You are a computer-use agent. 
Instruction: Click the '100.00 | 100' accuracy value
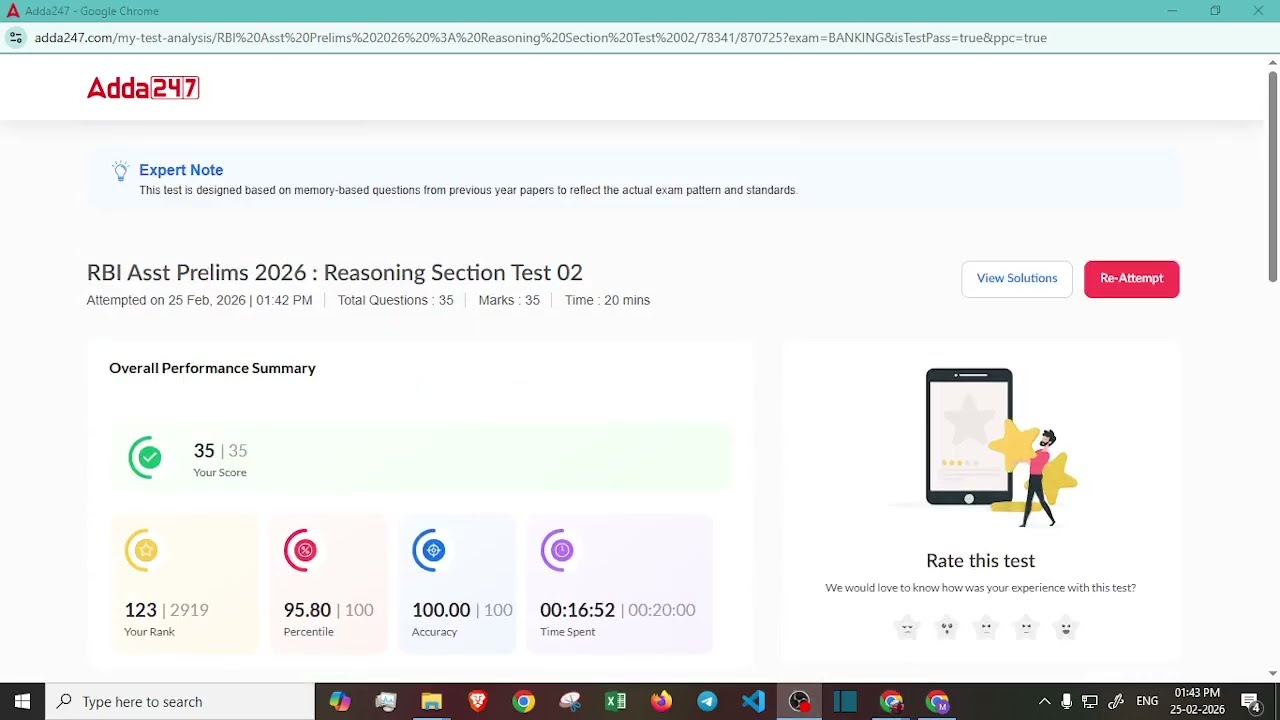(x=462, y=610)
